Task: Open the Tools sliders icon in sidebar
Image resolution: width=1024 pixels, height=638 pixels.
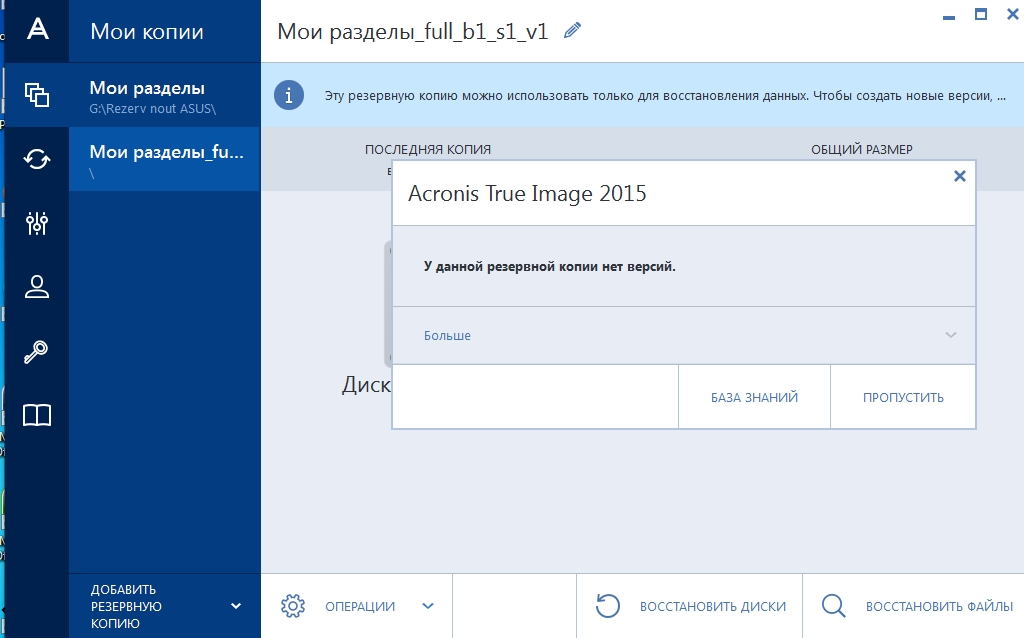Action: [x=37, y=223]
